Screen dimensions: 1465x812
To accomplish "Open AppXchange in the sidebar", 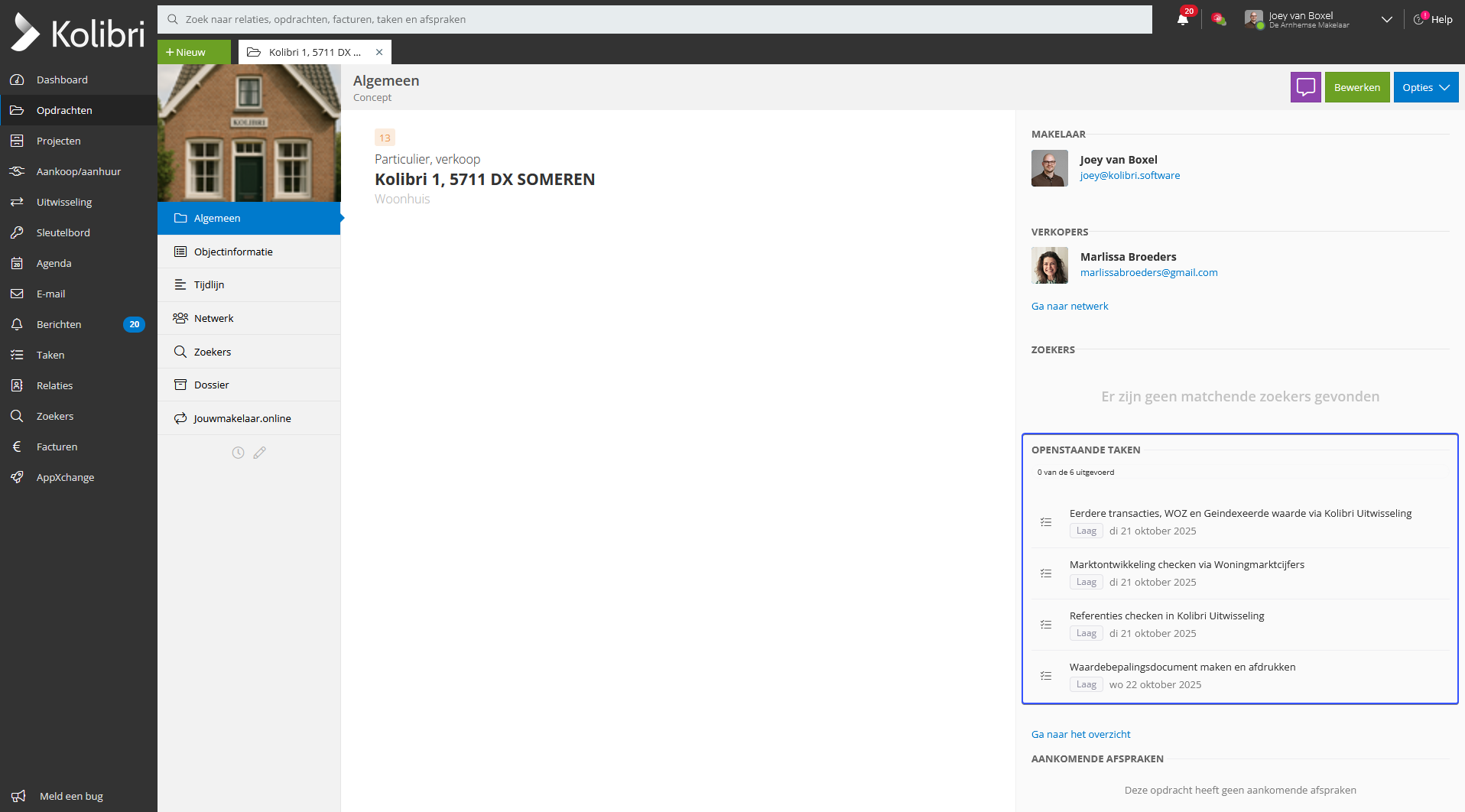I will coord(65,477).
